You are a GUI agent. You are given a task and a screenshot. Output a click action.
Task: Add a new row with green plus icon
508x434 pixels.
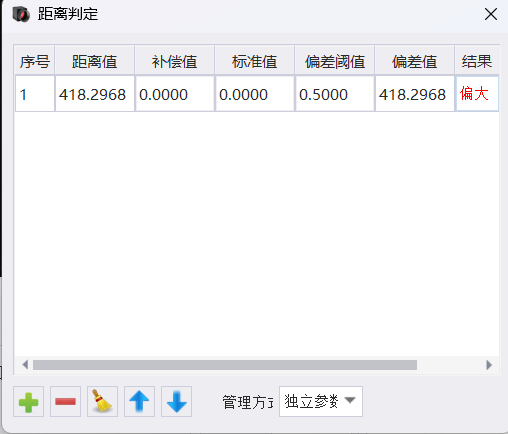[28, 402]
